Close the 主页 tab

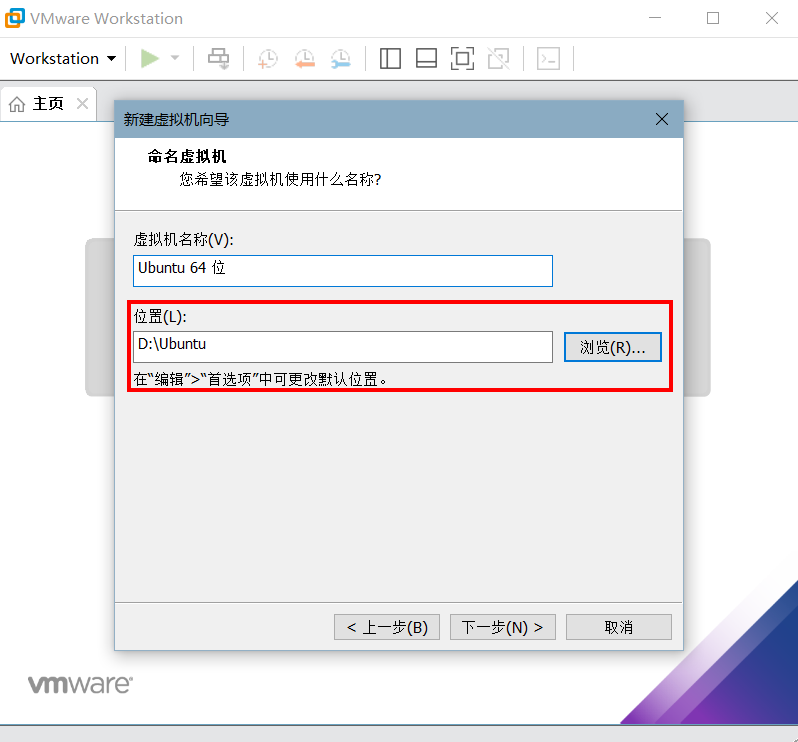[82, 104]
